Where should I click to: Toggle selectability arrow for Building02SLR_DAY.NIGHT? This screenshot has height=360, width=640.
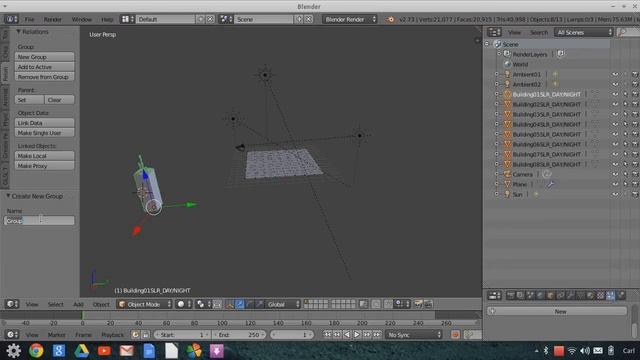[625, 104]
